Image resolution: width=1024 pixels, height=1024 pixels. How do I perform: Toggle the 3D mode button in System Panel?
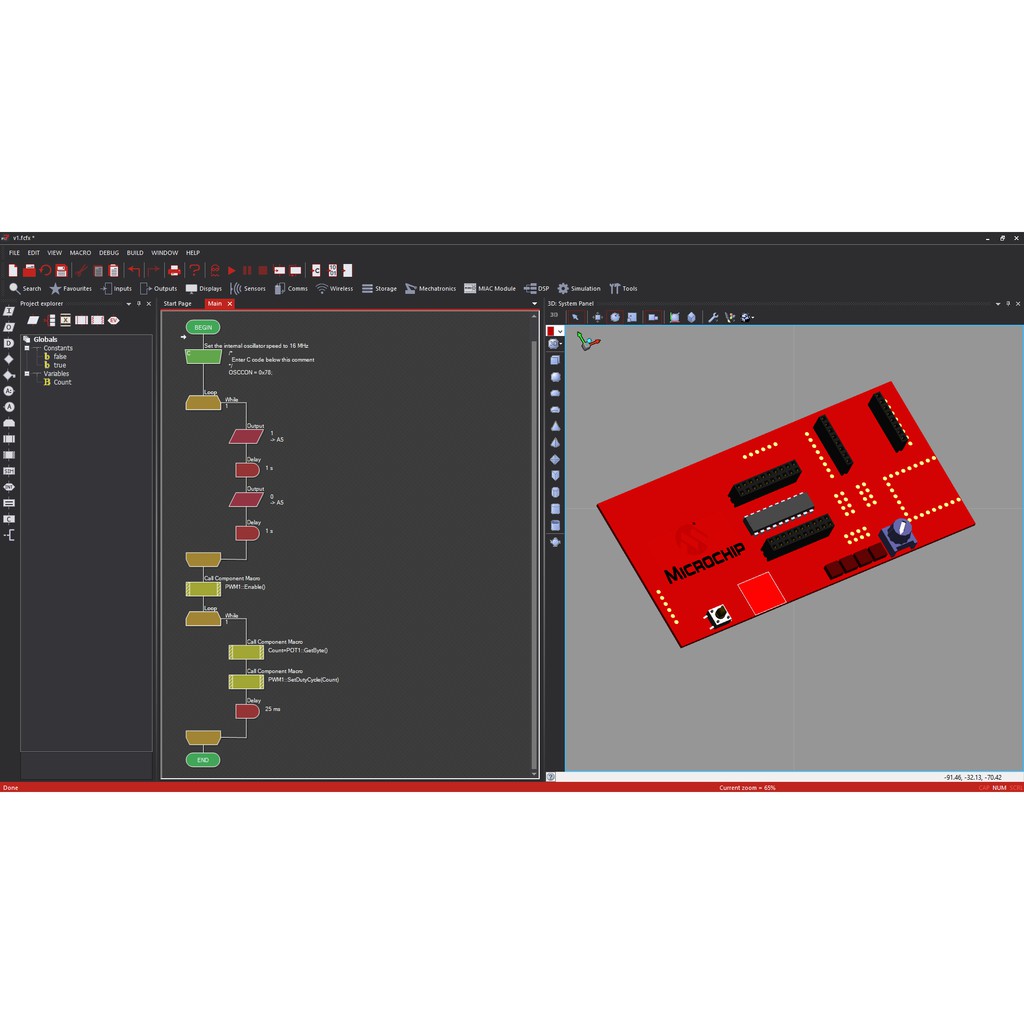[x=554, y=316]
